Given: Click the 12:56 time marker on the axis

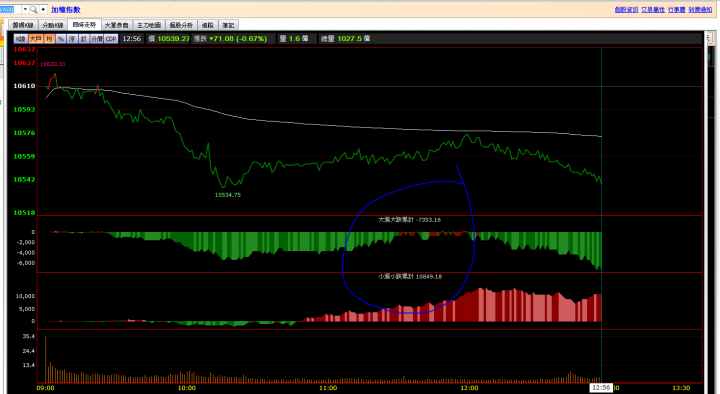Looking at the screenshot, I should click(601, 388).
